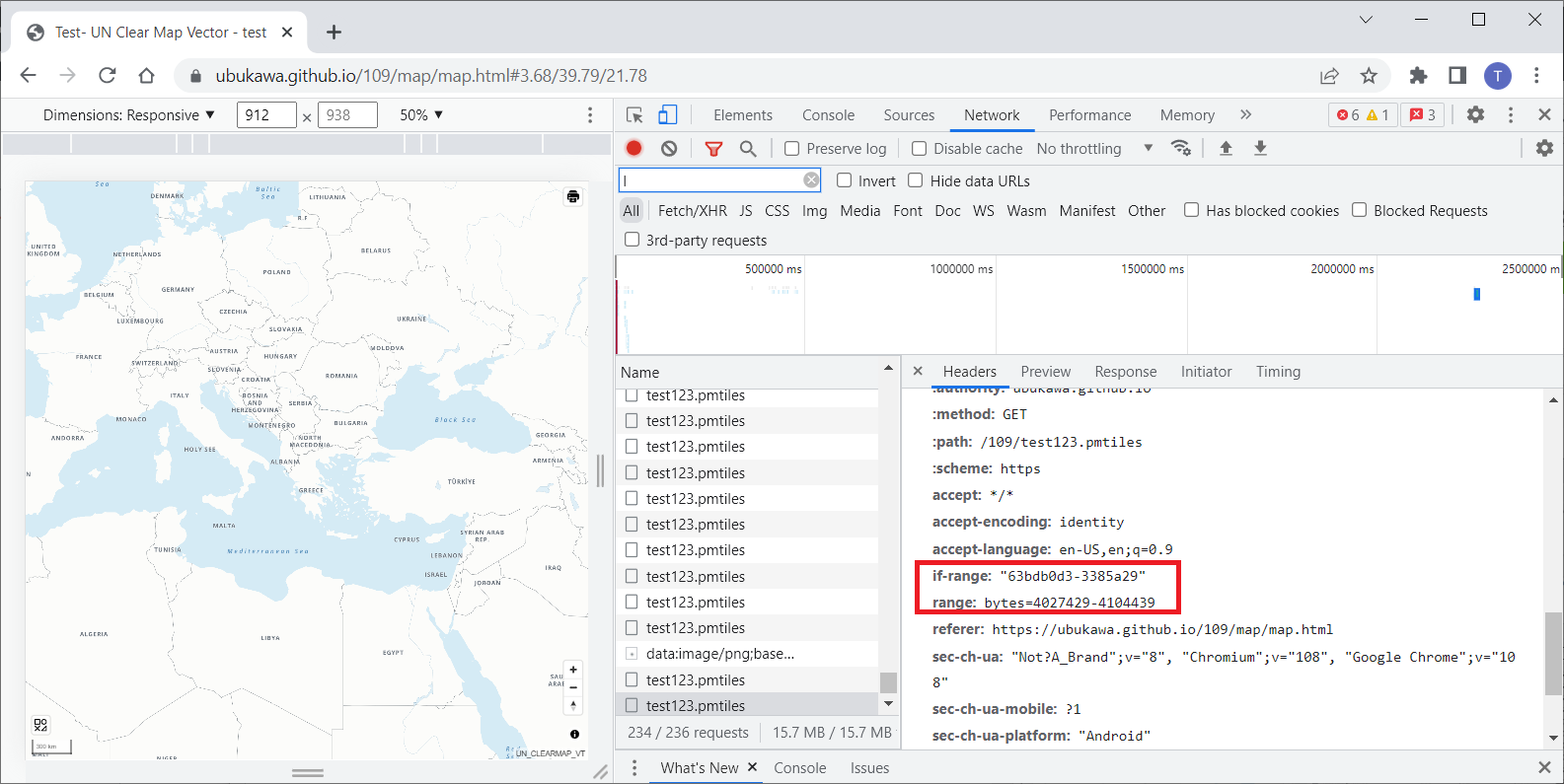Screen dimensions: 1564x784
Task: Click the errors and warnings counter
Action: click(1363, 115)
